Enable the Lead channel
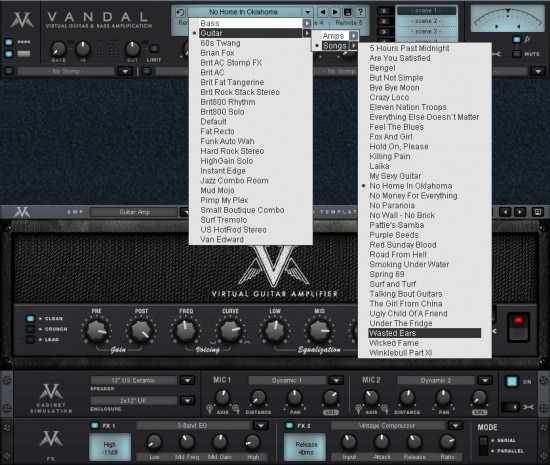The image size is (550, 465). click(31, 339)
